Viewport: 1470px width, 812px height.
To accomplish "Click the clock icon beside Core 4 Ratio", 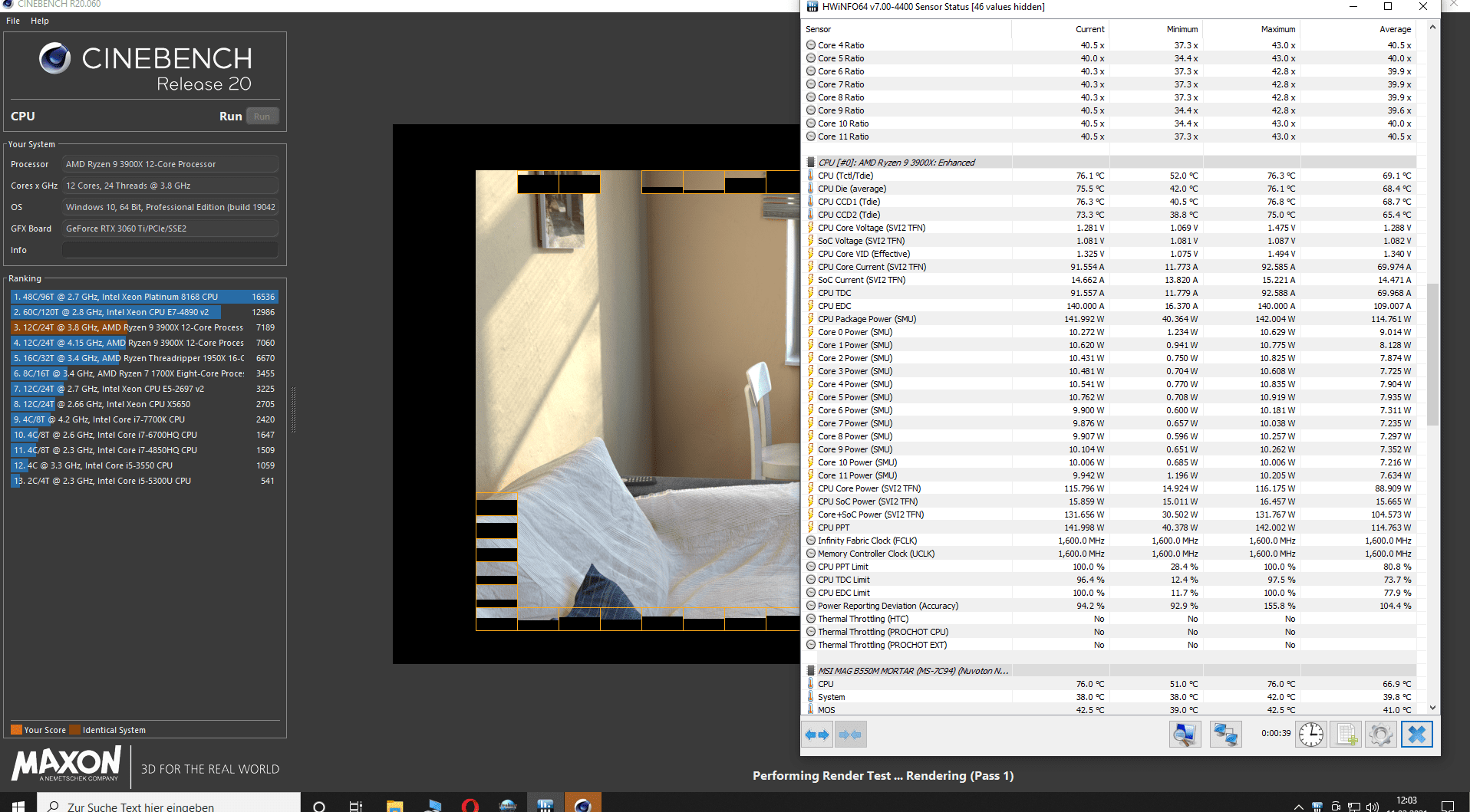I will 810,45.
